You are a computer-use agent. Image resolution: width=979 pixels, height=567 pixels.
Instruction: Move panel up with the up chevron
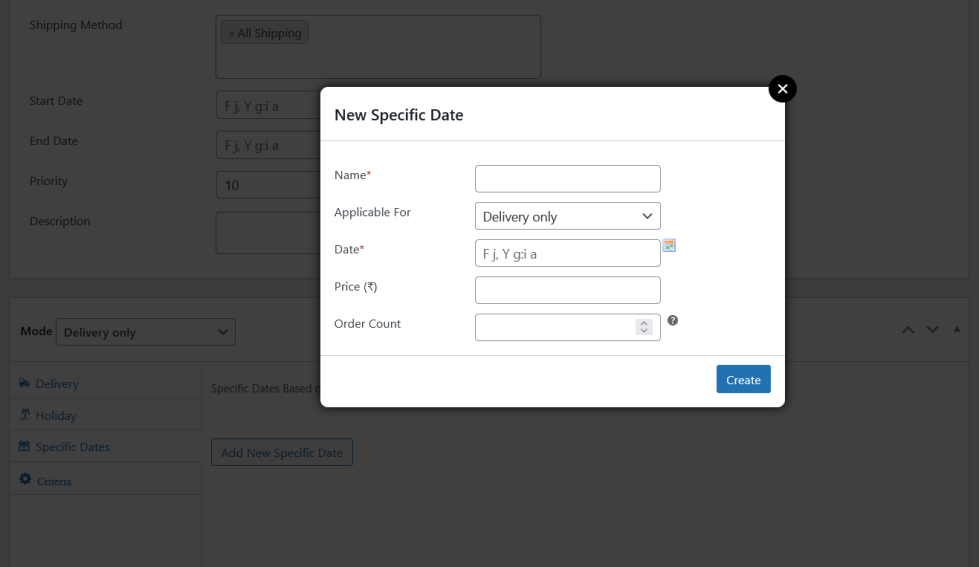908,330
